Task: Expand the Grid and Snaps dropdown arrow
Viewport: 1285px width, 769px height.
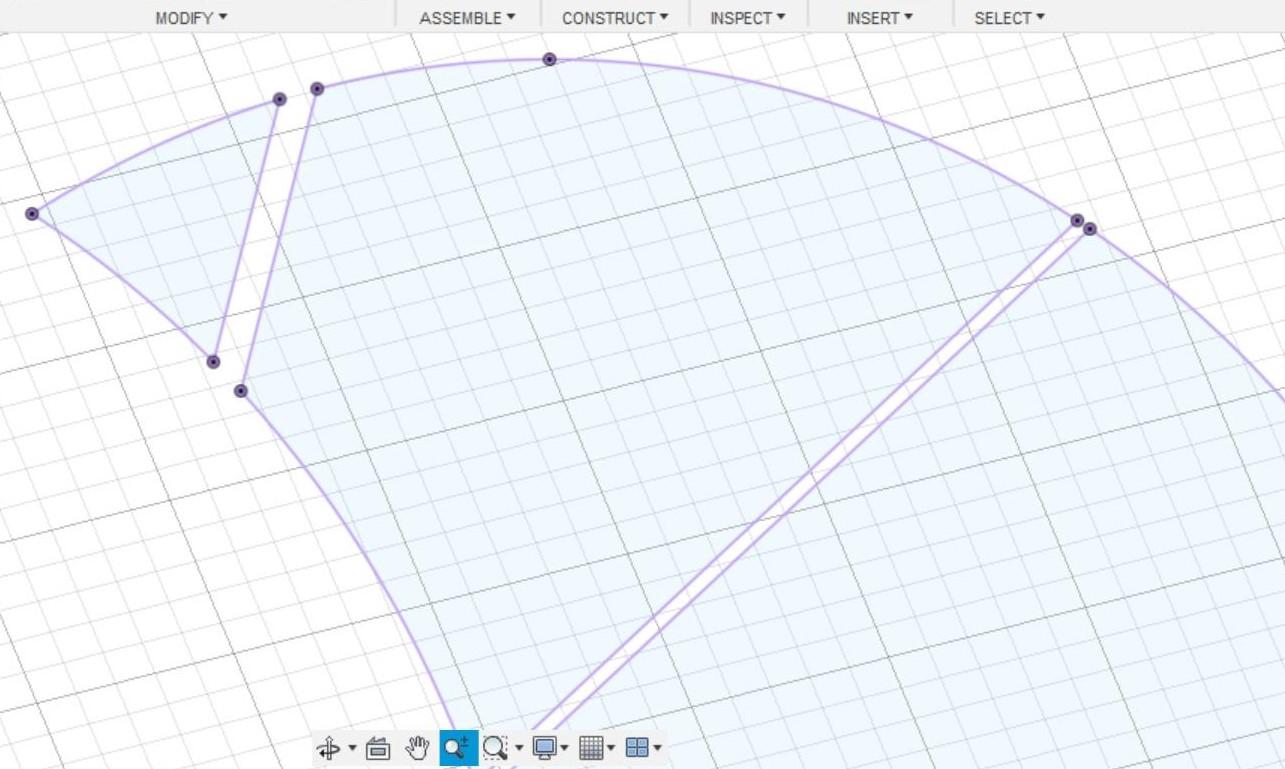Action: point(611,748)
